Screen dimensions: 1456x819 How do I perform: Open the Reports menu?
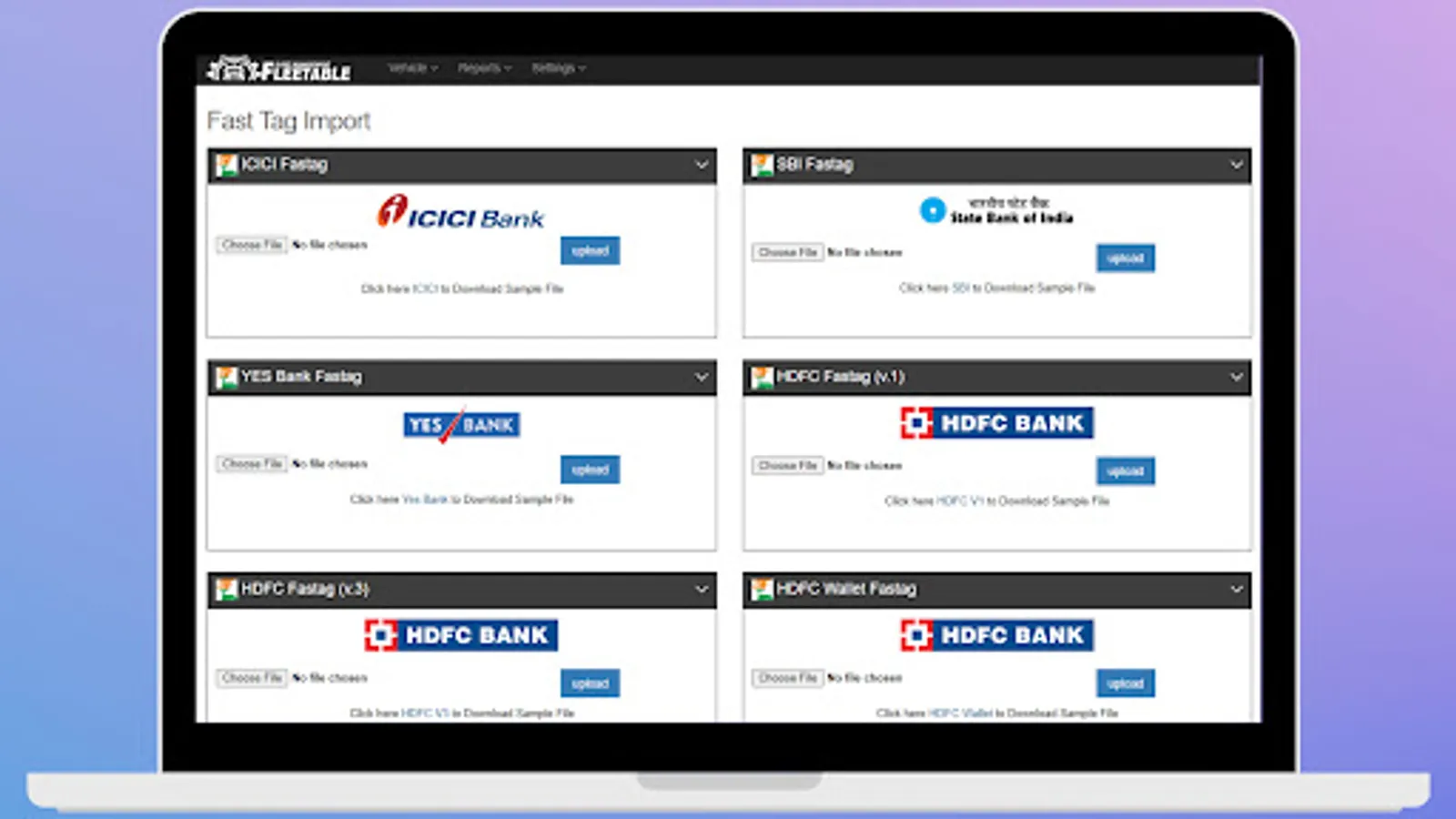coord(484,68)
